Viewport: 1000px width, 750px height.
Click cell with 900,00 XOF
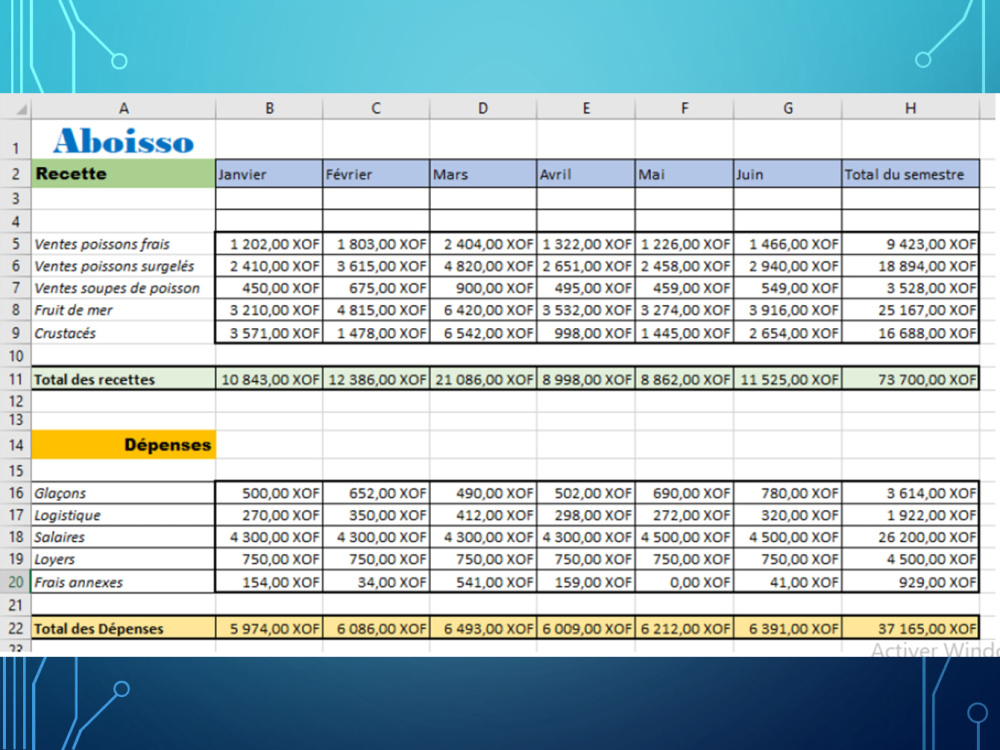[483, 288]
